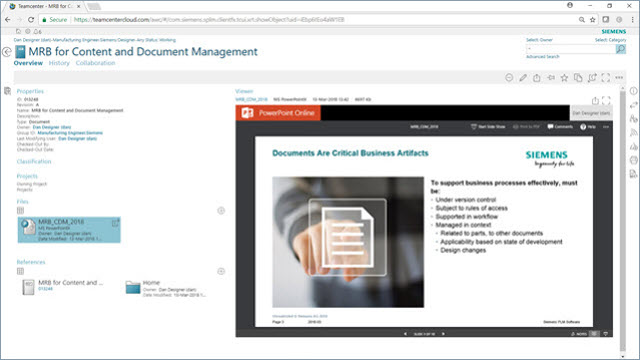Switch to the Collaboration tab
This screenshot has height=360, width=640.
[96, 63]
